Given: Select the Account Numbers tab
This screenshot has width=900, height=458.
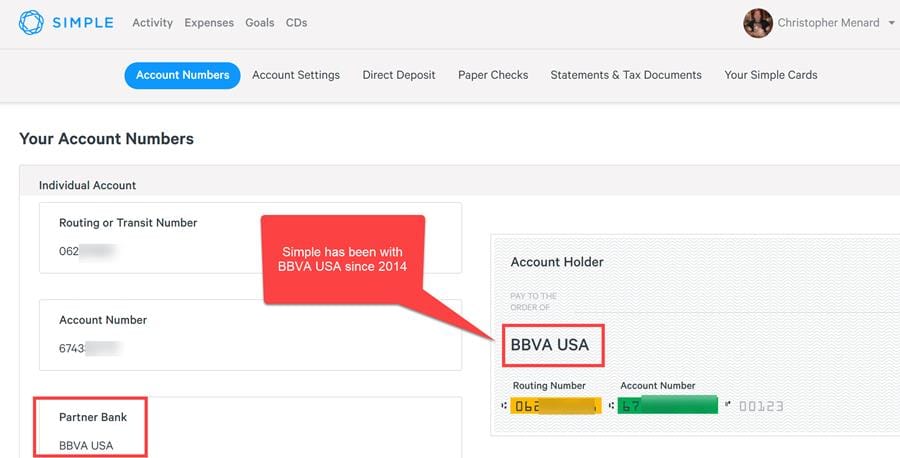Looking at the screenshot, I should click(183, 75).
